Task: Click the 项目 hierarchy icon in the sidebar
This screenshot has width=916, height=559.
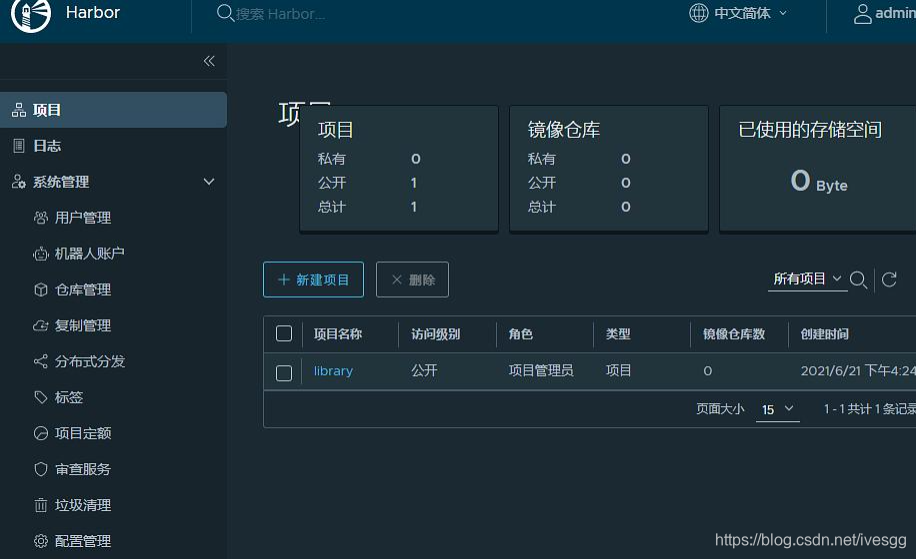Action: tap(19, 110)
